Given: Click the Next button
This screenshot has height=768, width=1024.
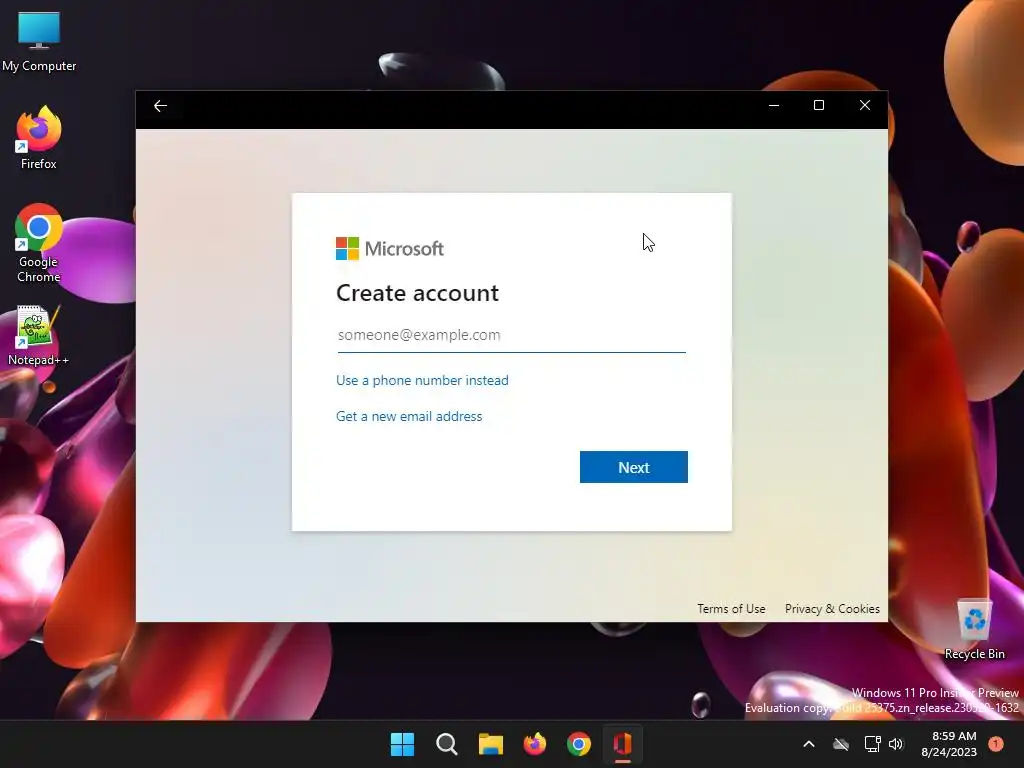Looking at the screenshot, I should 633,467.
